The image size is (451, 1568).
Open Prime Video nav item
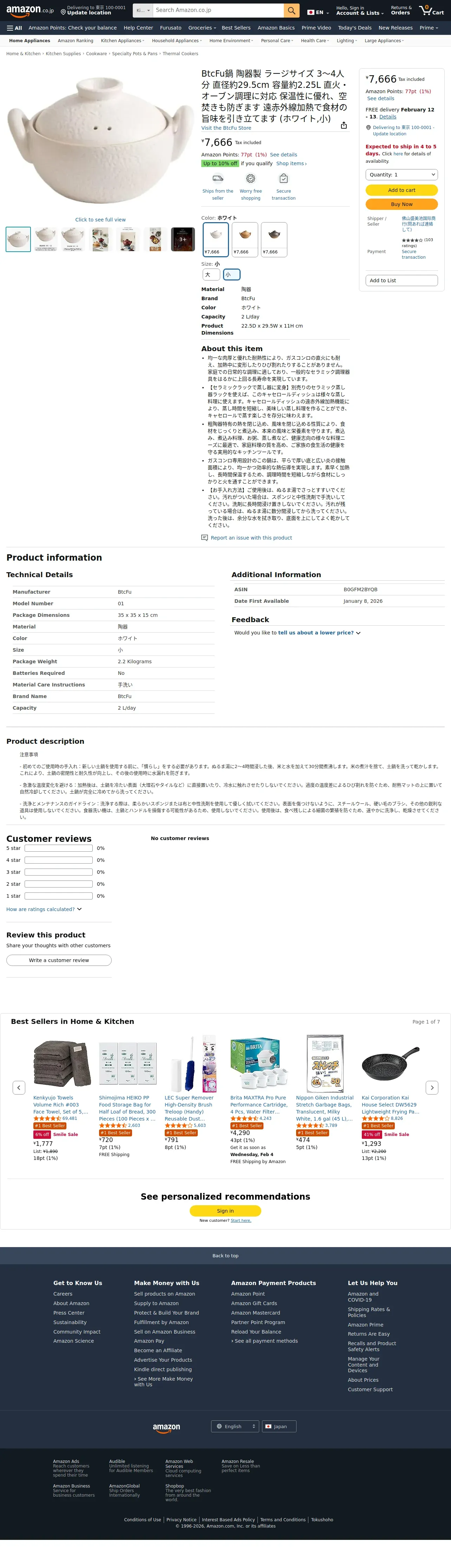click(316, 28)
